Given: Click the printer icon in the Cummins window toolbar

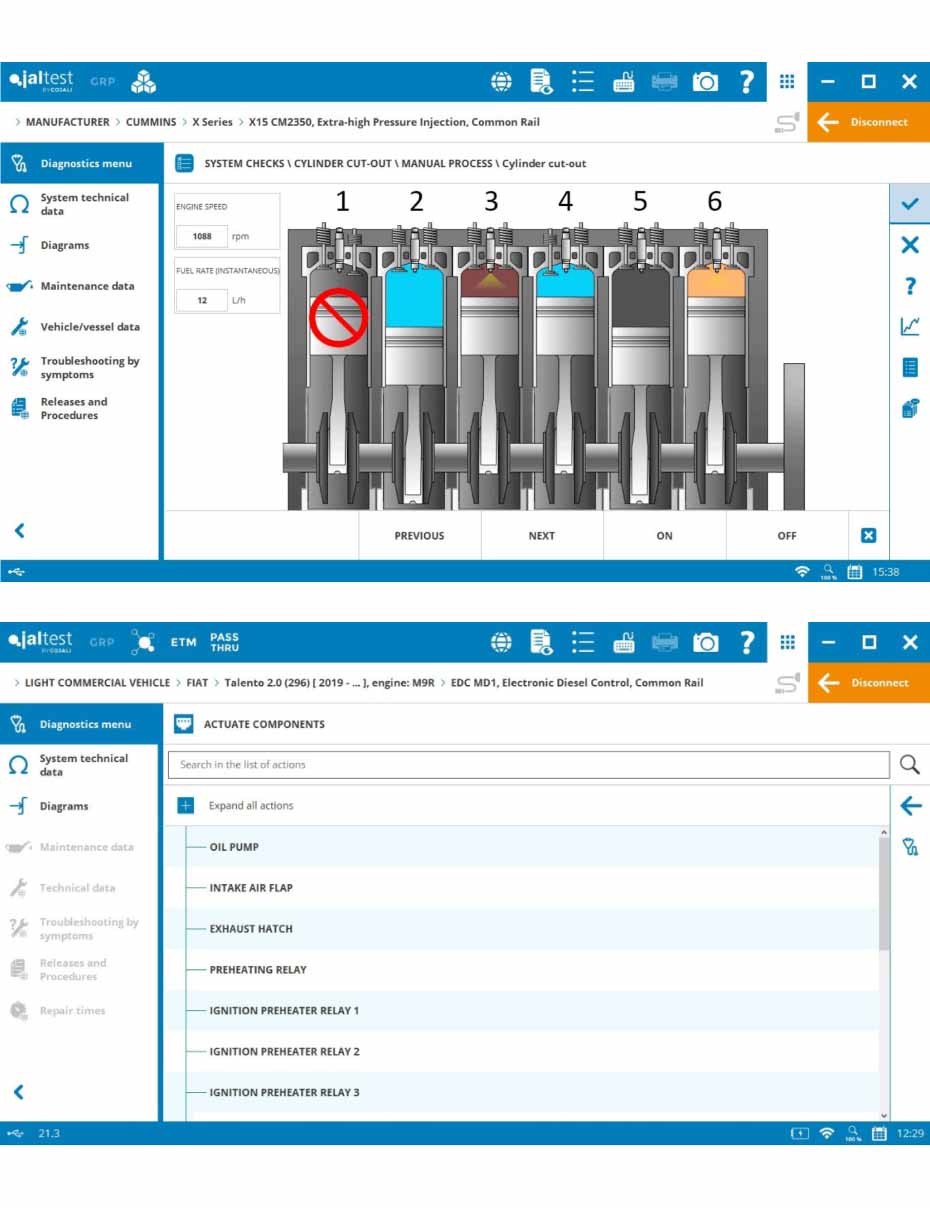Looking at the screenshot, I should [x=664, y=82].
